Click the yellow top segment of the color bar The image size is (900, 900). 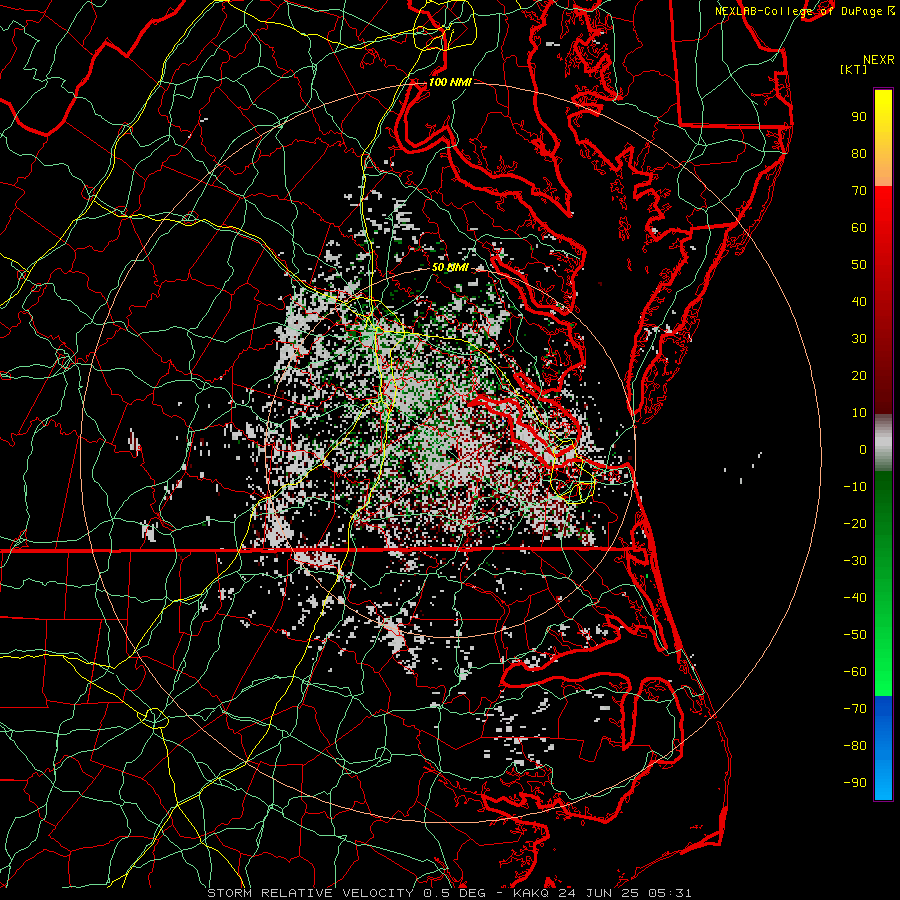pos(883,138)
